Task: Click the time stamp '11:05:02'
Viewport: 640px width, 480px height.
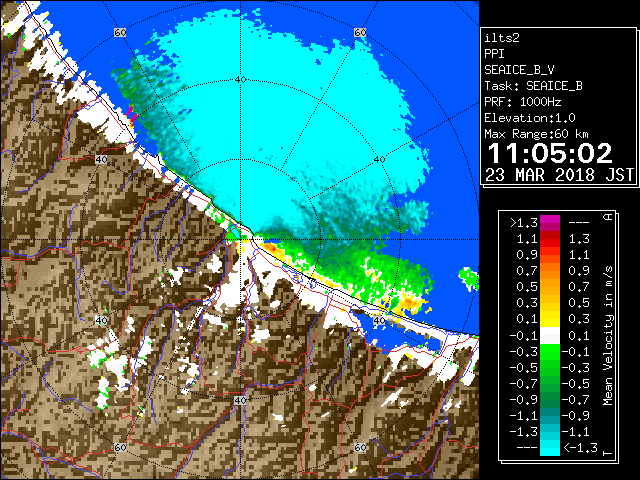Action: coord(550,153)
